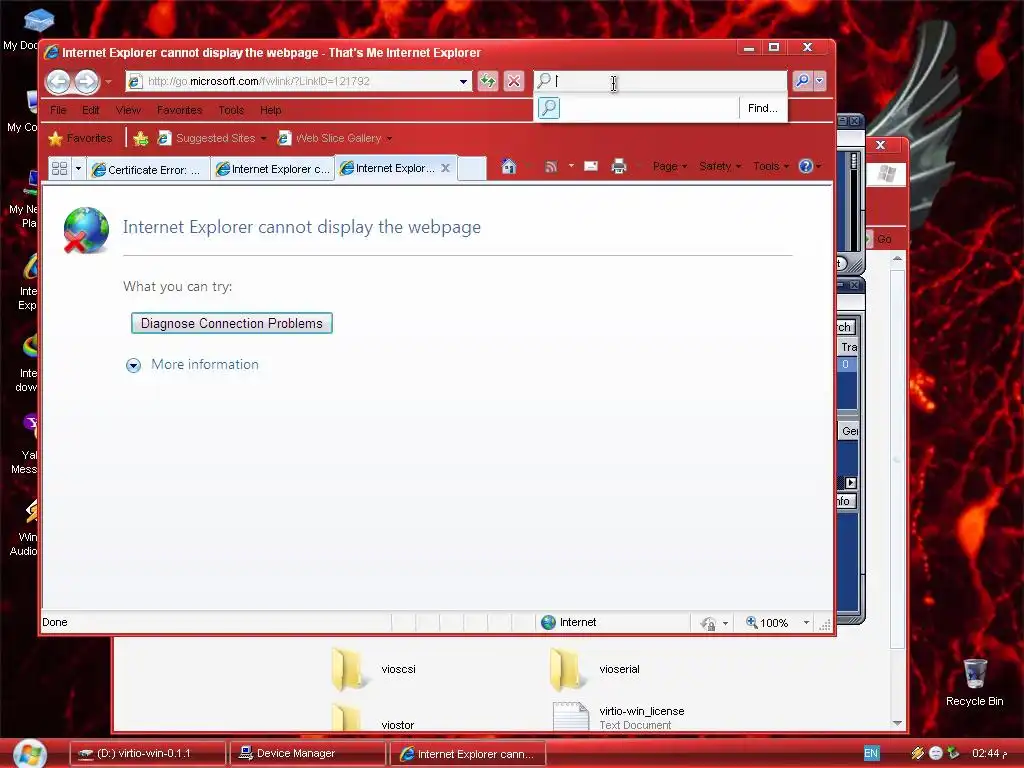The width and height of the screenshot is (1024, 768).
Task: Stop loading with the red X icon
Action: coord(514,81)
